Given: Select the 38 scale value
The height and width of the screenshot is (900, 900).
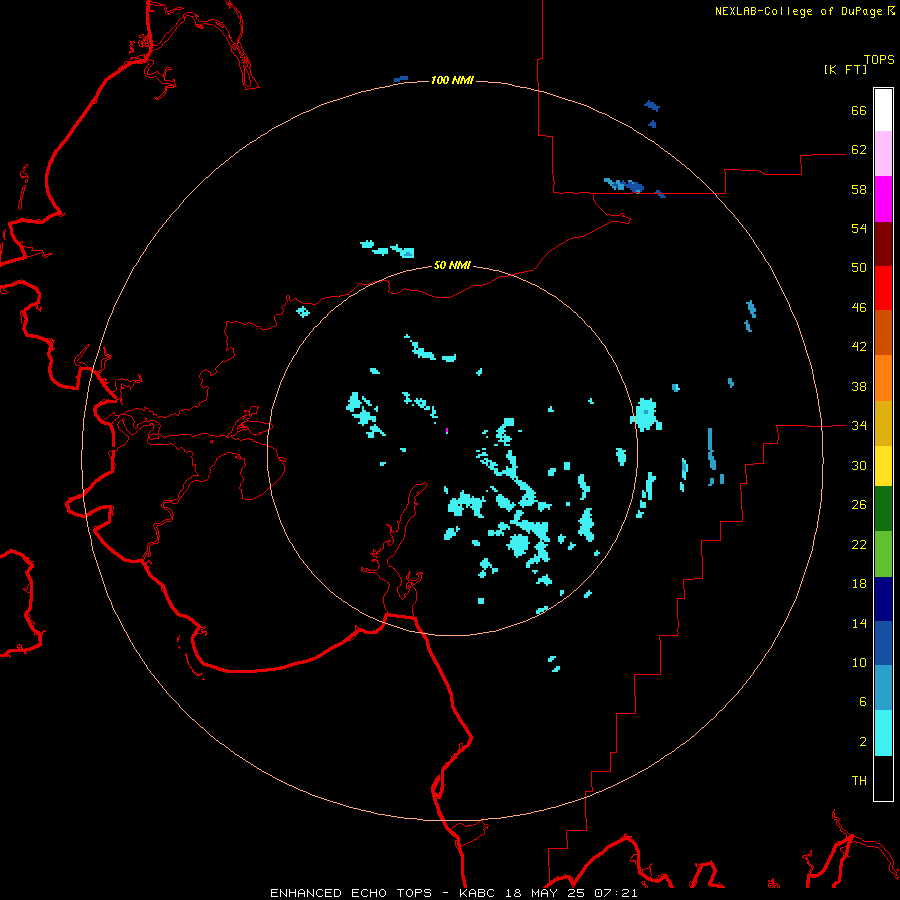Looking at the screenshot, I should pyautogui.click(x=859, y=386).
